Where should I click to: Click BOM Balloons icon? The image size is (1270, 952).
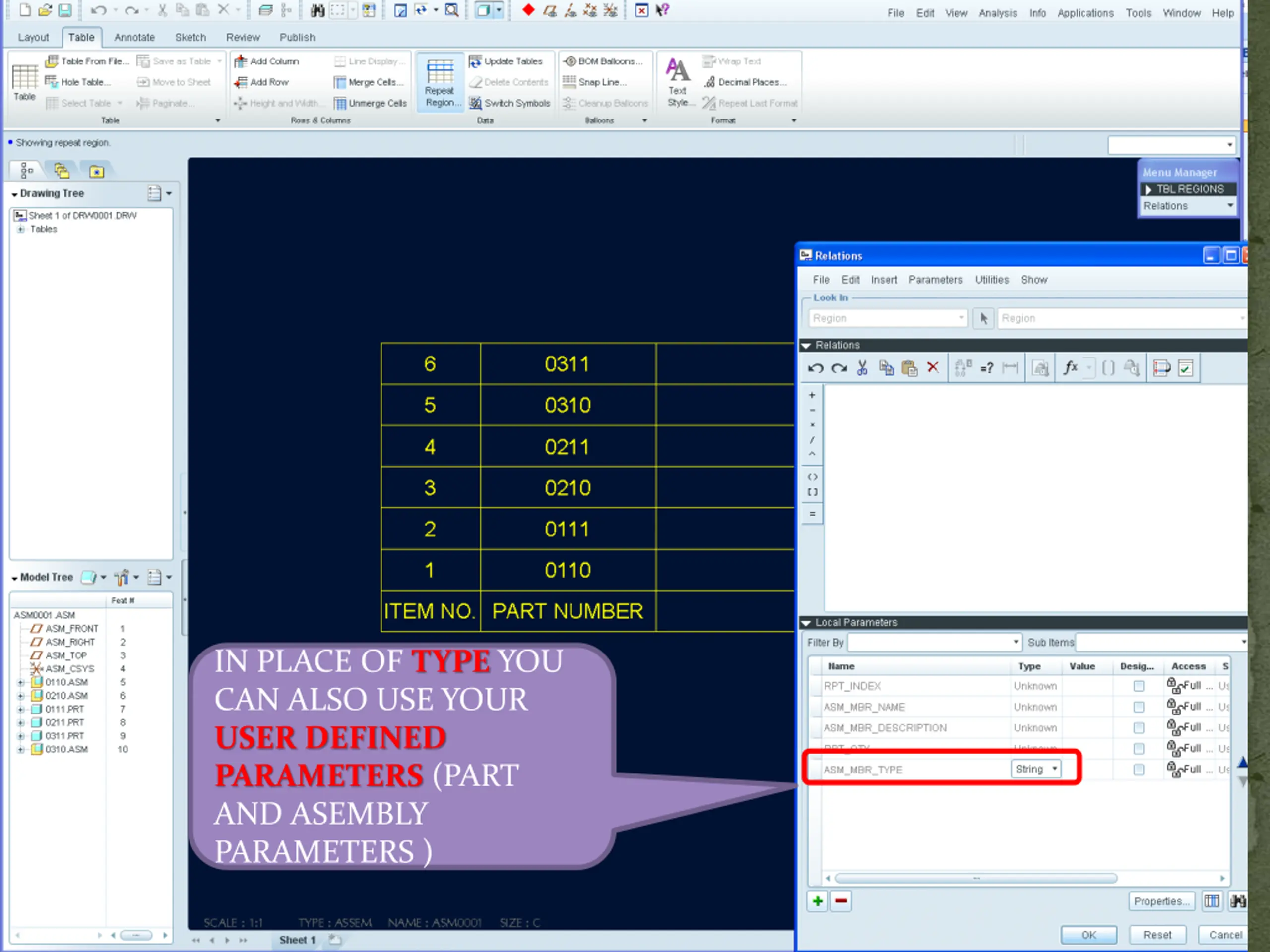pos(570,61)
